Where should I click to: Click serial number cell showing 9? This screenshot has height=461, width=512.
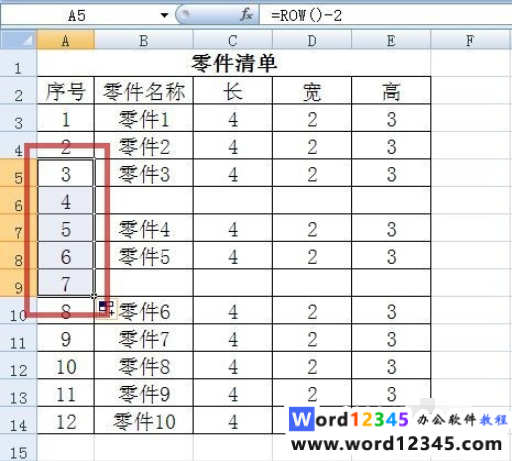click(66, 338)
